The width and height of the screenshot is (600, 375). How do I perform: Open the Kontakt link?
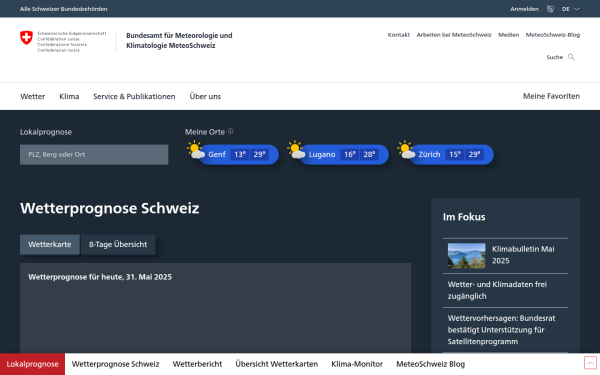[399, 35]
